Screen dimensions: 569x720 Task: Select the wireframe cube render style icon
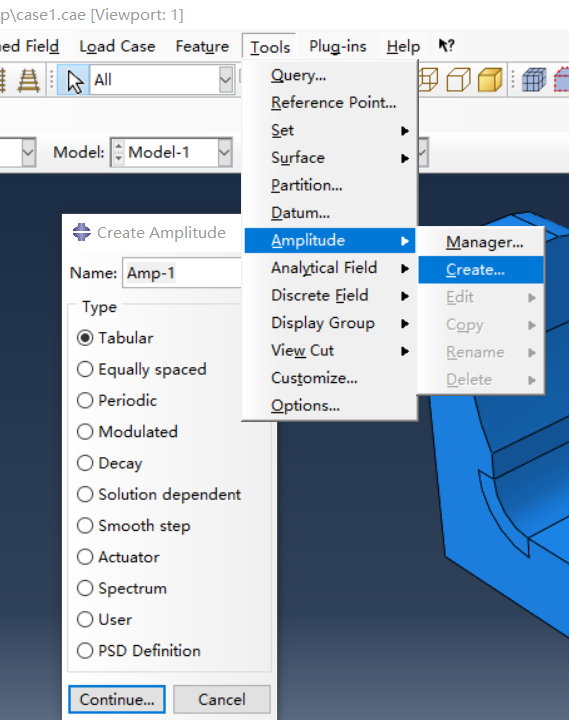(x=428, y=80)
